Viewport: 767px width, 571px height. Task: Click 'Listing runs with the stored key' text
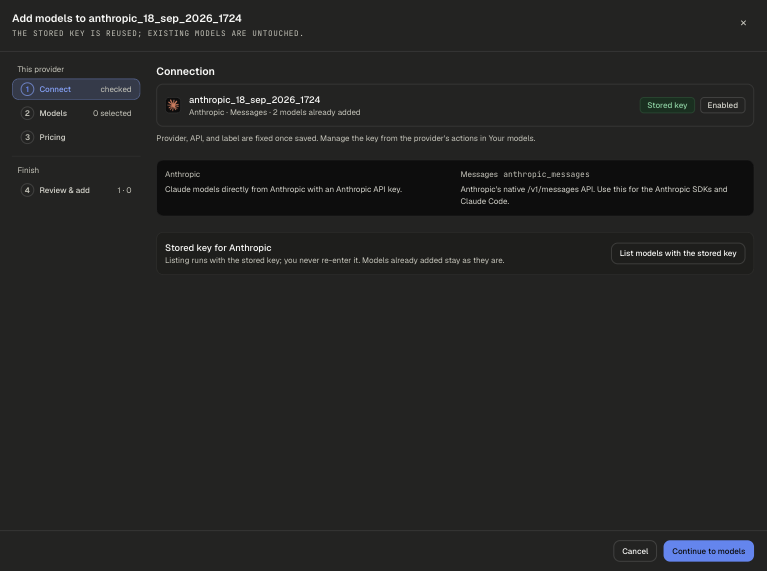[335, 260]
